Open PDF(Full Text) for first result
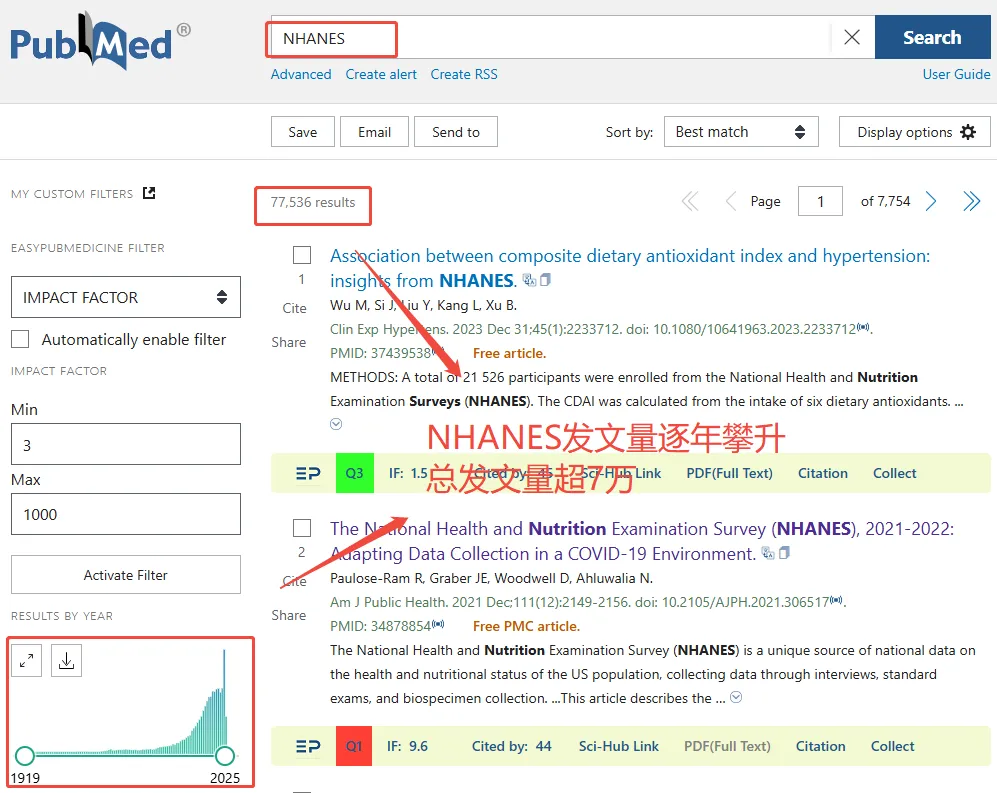Viewport: 997px width, 793px height. tap(729, 473)
